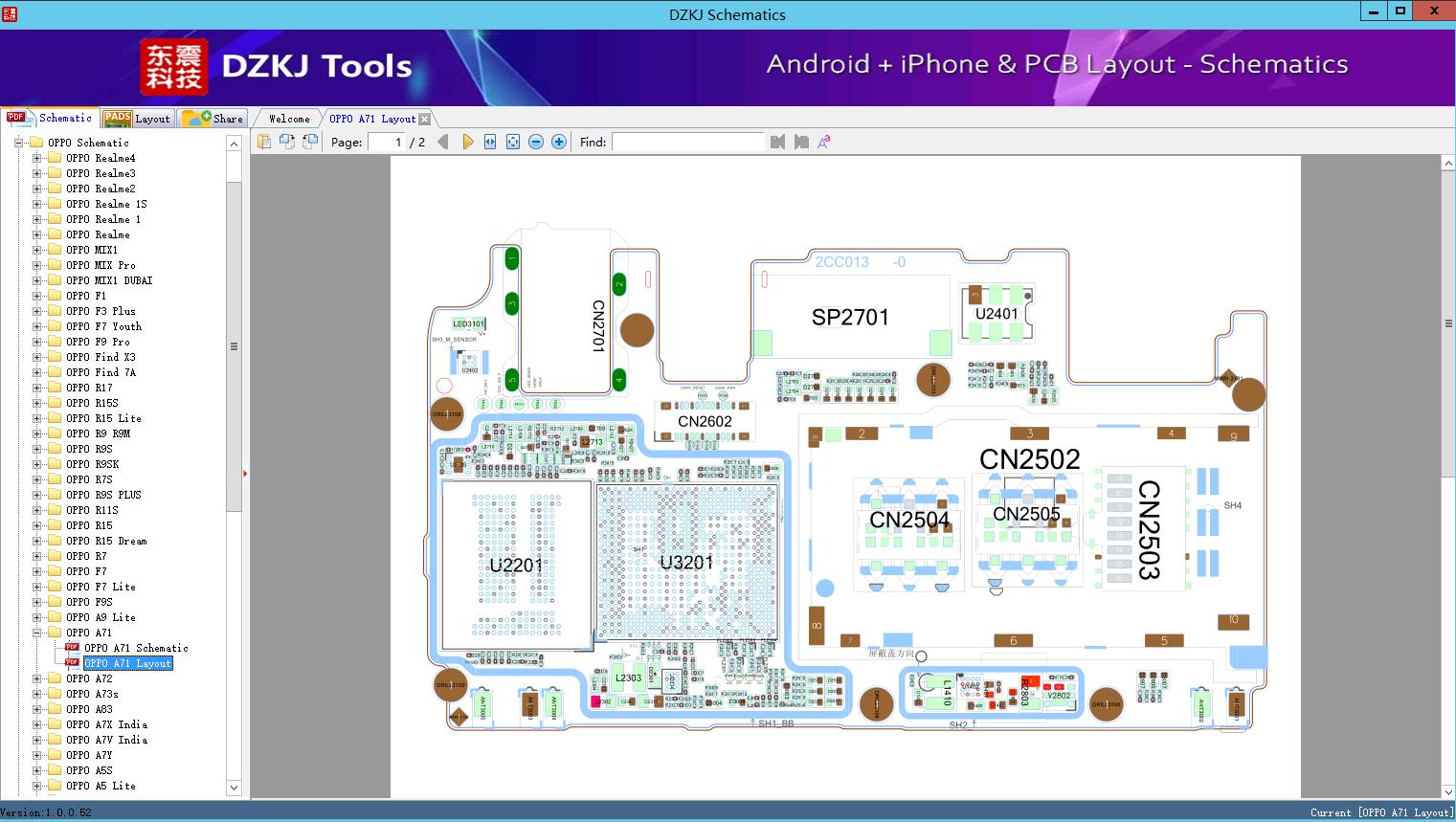Click the PDF icon of OPPO A71 Schematic
Image resolution: width=1456 pixels, height=822 pixels.
pyautogui.click(x=72, y=648)
